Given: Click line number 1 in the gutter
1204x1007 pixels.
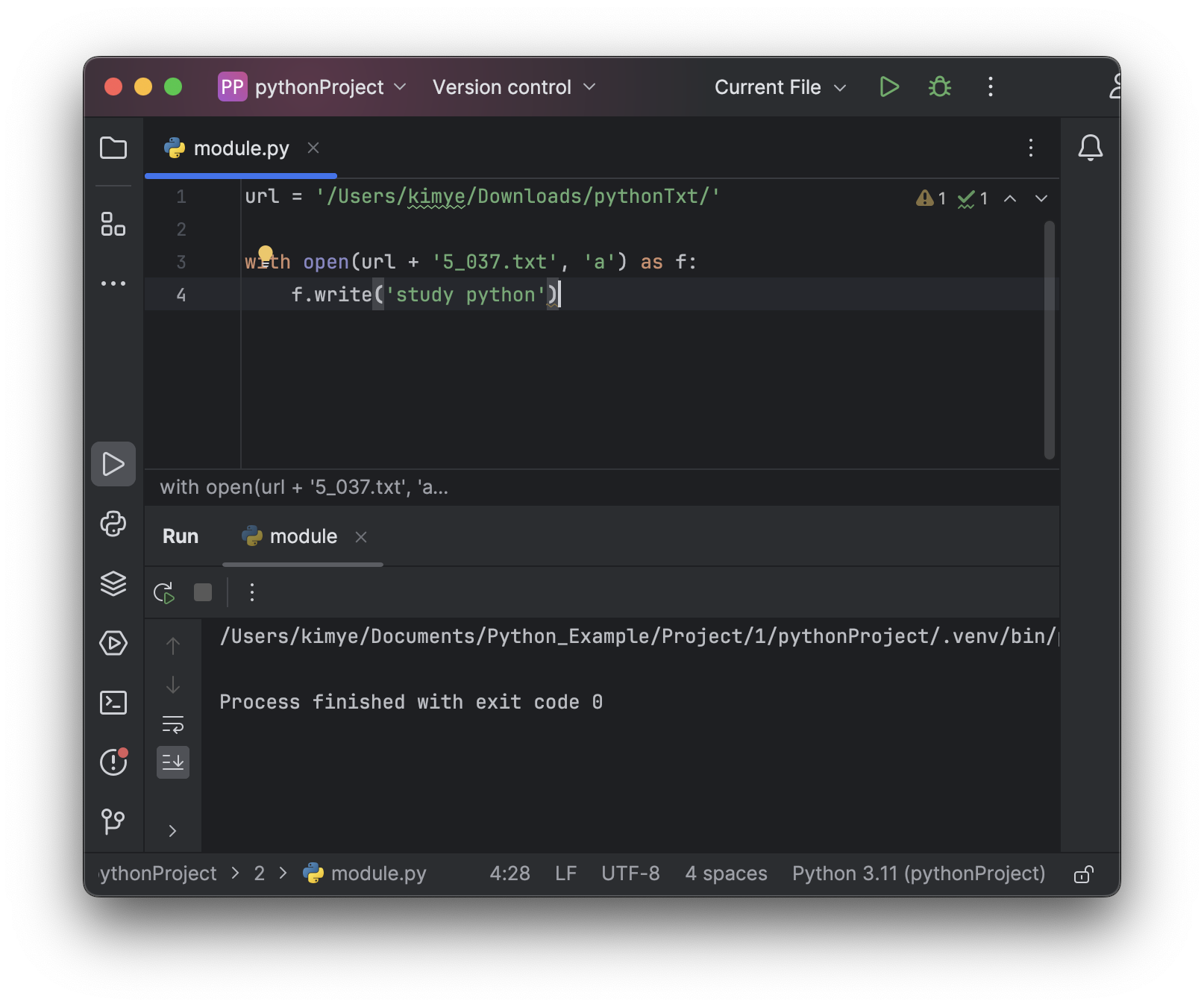Looking at the screenshot, I should point(181,197).
